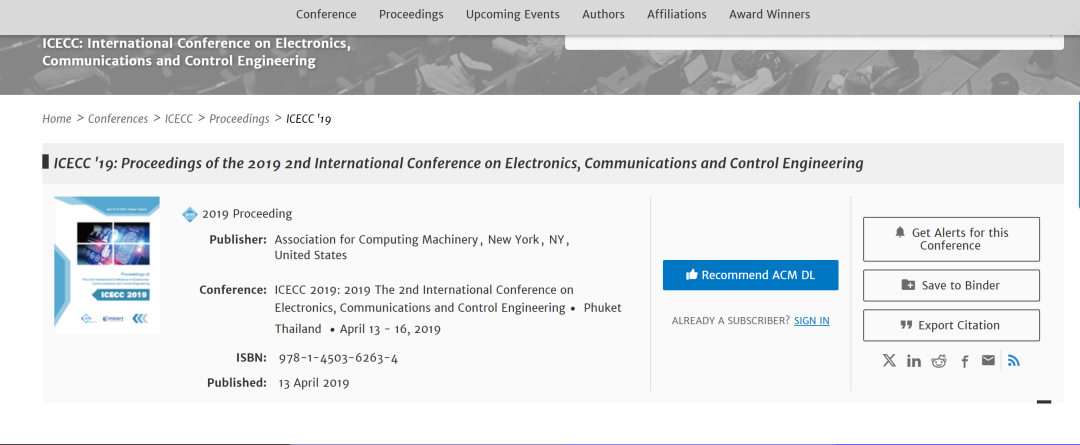1080x445 pixels.
Task: Open the RSS feed icon
Action: [1013, 360]
